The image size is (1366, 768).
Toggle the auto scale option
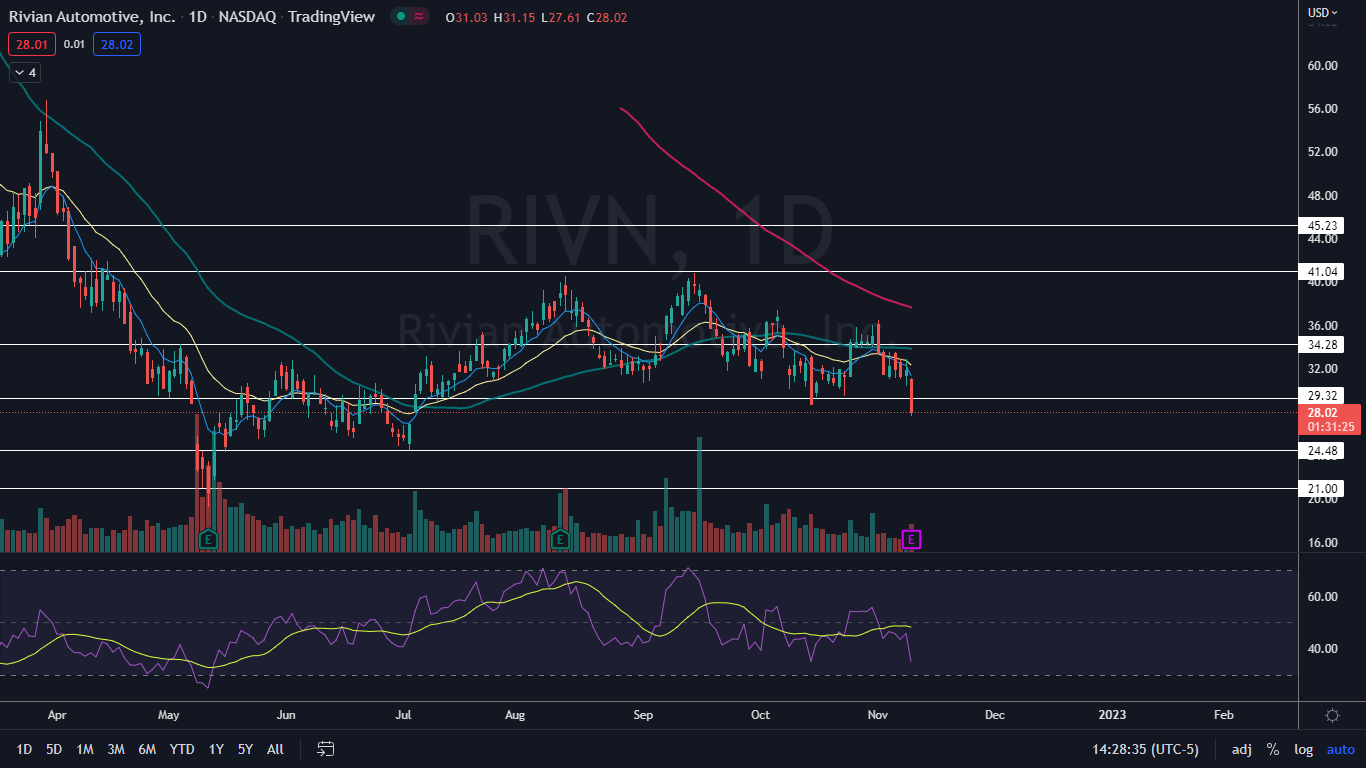click(x=1341, y=749)
